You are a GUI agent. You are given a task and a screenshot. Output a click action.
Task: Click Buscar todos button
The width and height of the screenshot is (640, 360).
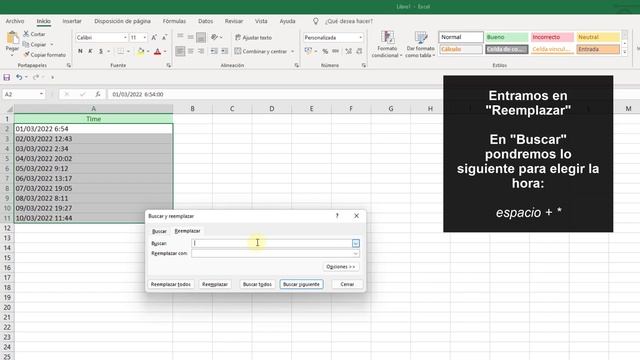click(257, 284)
